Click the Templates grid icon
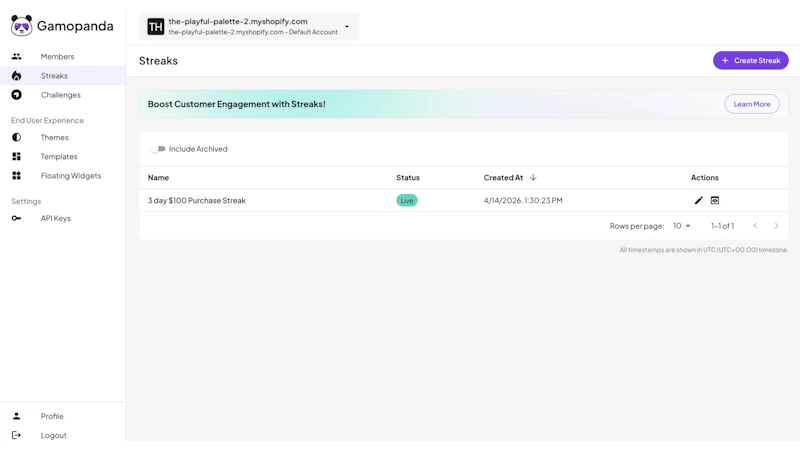The image size is (800, 450). click(16, 157)
